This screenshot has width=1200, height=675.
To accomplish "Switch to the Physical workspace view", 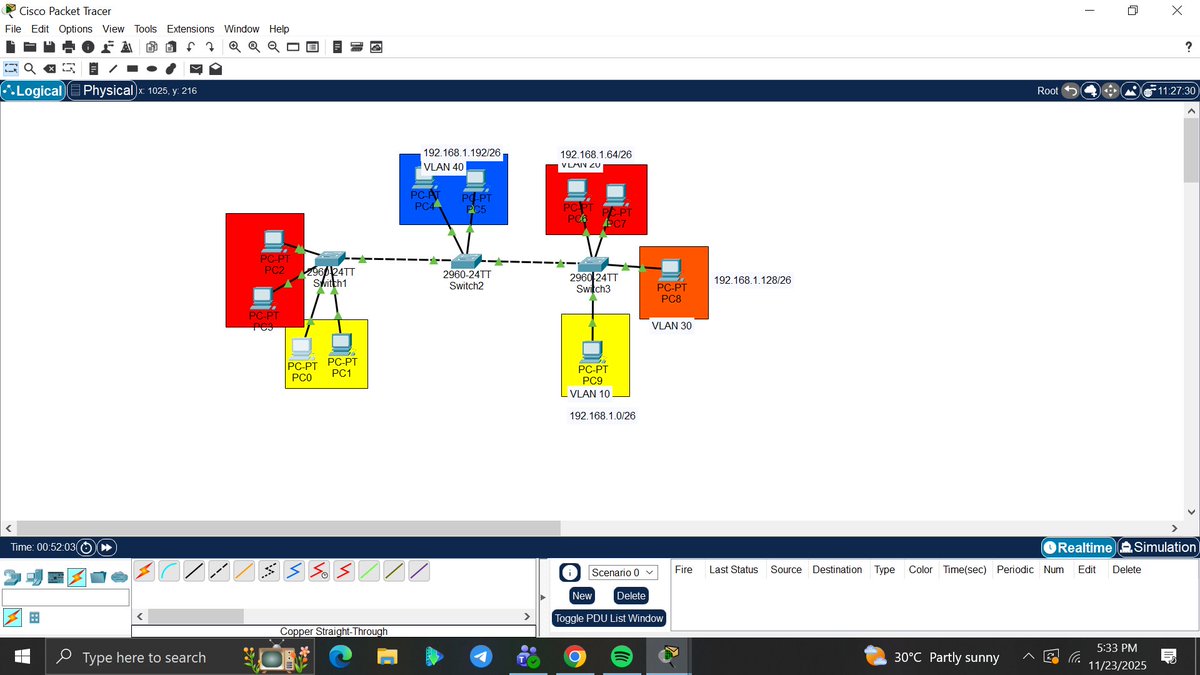I will [101, 90].
